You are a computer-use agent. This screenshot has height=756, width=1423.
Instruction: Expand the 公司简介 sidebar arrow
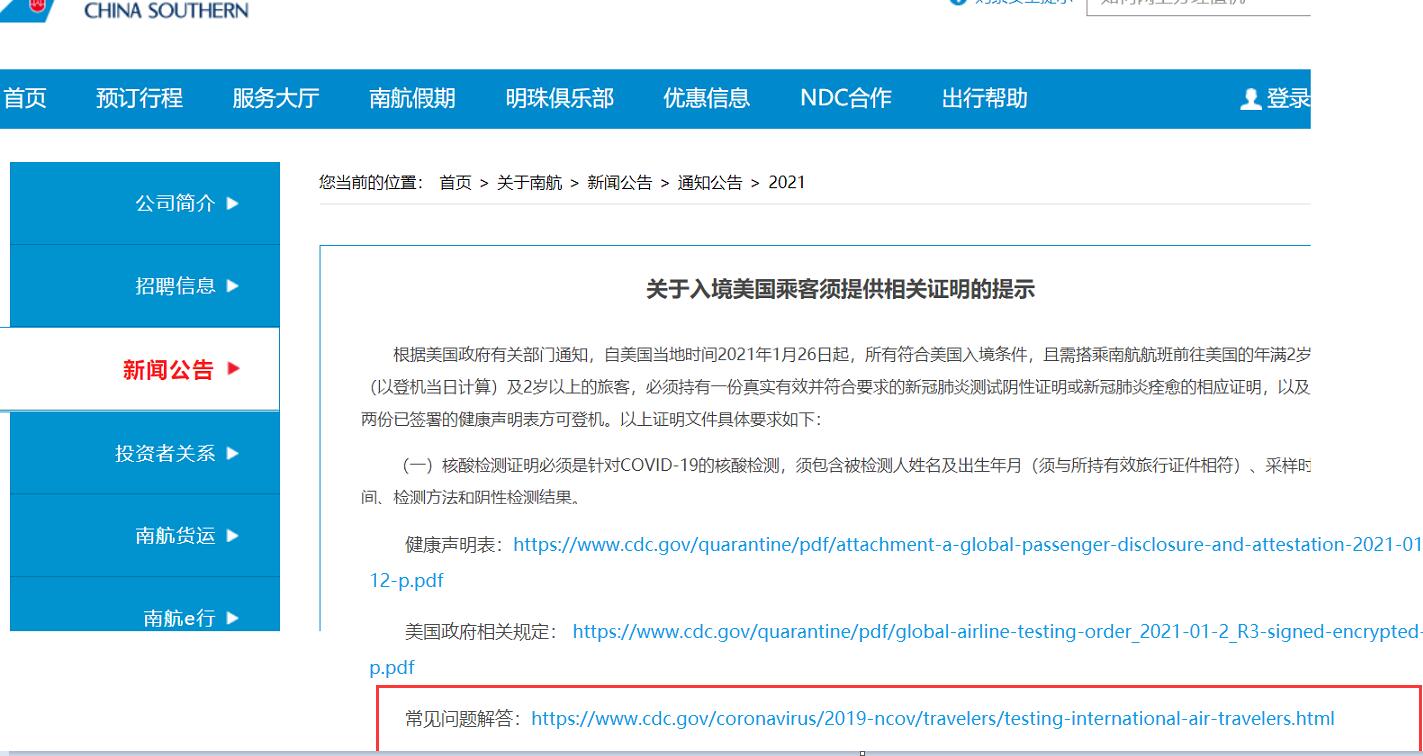pyautogui.click(x=233, y=202)
